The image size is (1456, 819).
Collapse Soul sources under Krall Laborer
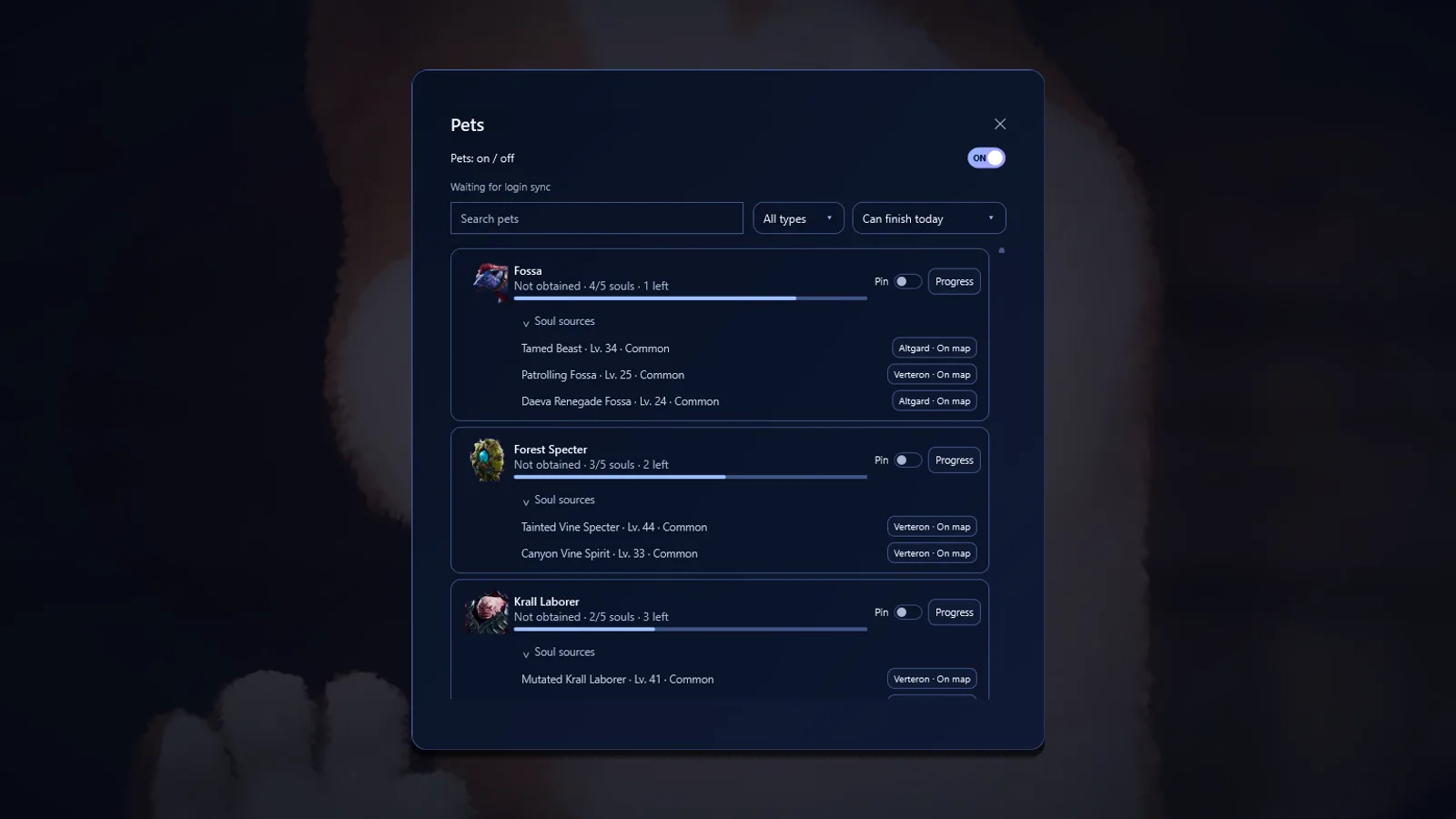point(559,652)
